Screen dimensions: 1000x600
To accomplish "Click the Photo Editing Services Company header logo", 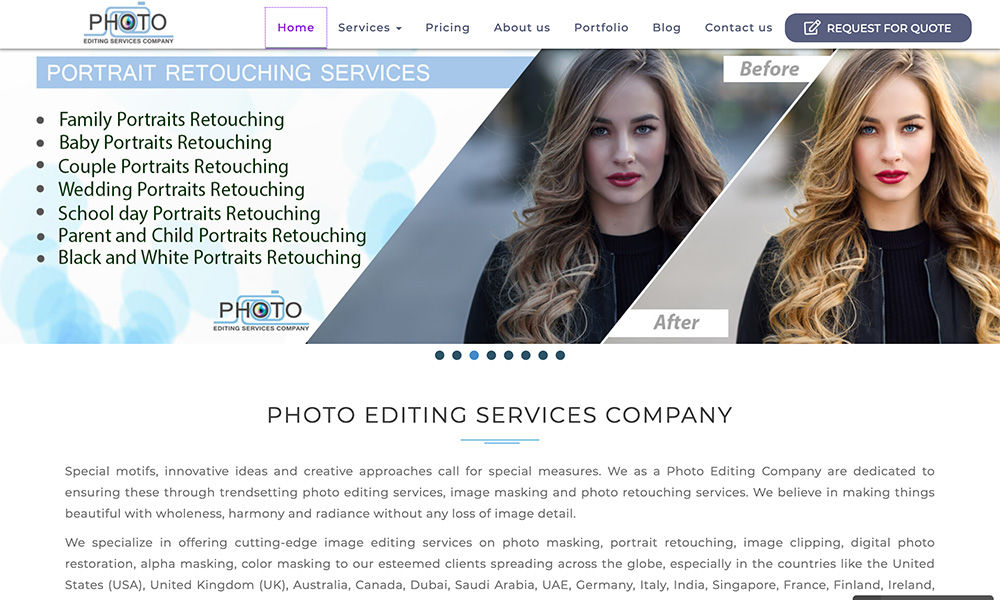I will point(129,24).
